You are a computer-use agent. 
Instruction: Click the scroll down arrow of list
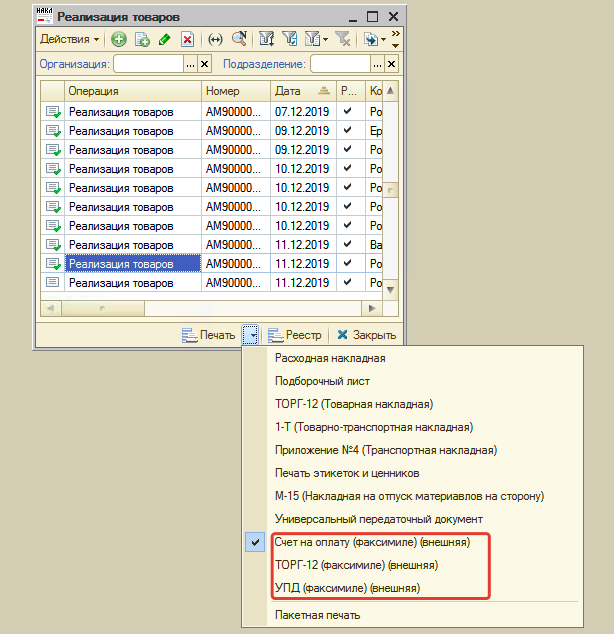(x=390, y=290)
